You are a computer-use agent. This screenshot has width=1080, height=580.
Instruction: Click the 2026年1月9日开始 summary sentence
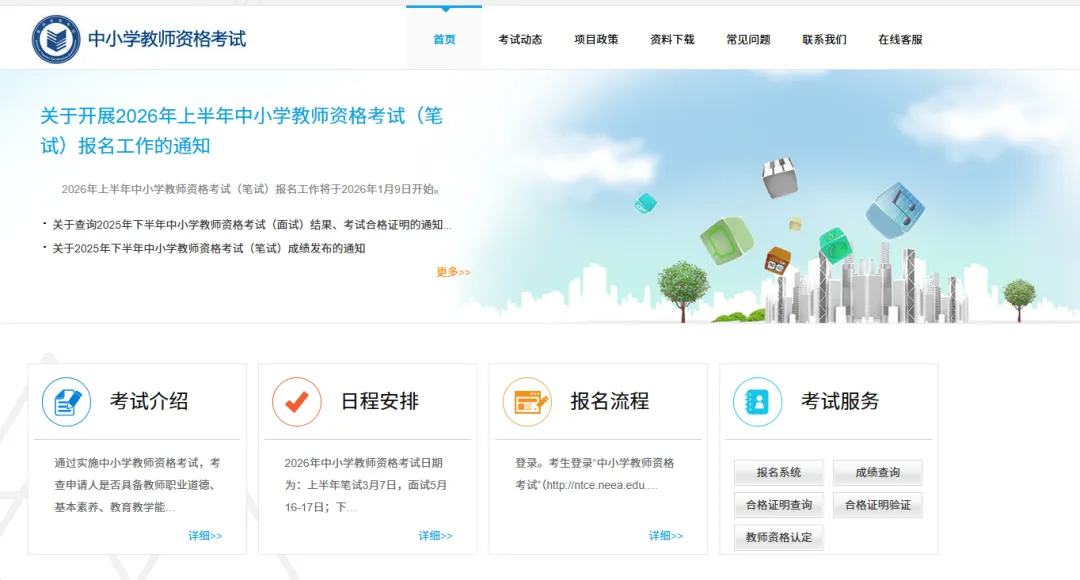253,189
